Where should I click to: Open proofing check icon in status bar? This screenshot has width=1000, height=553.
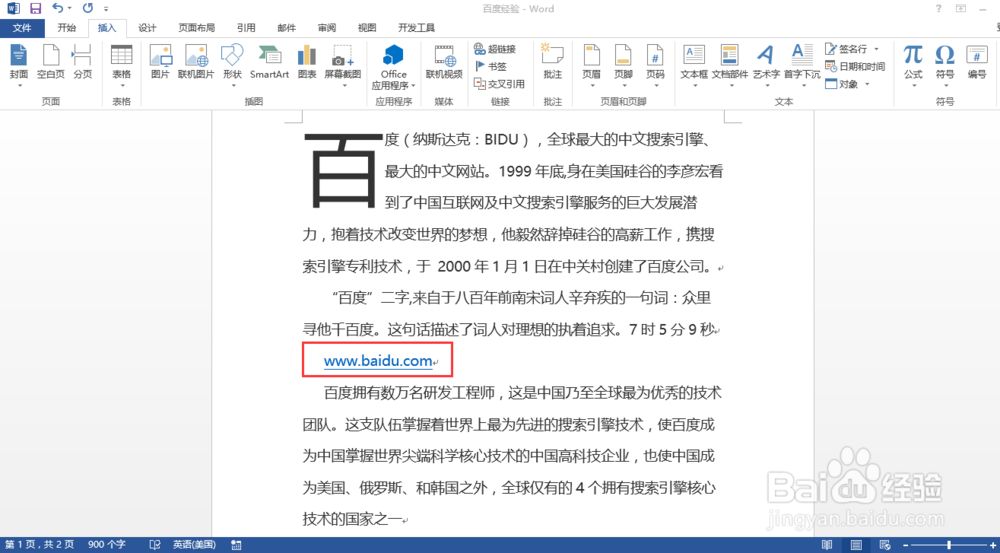click(x=154, y=545)
